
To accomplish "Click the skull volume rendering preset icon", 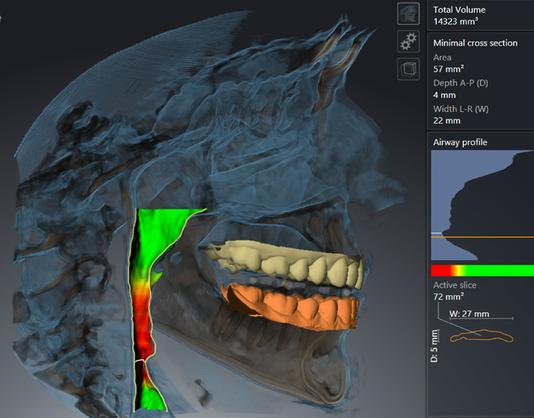I will point(408,14).
